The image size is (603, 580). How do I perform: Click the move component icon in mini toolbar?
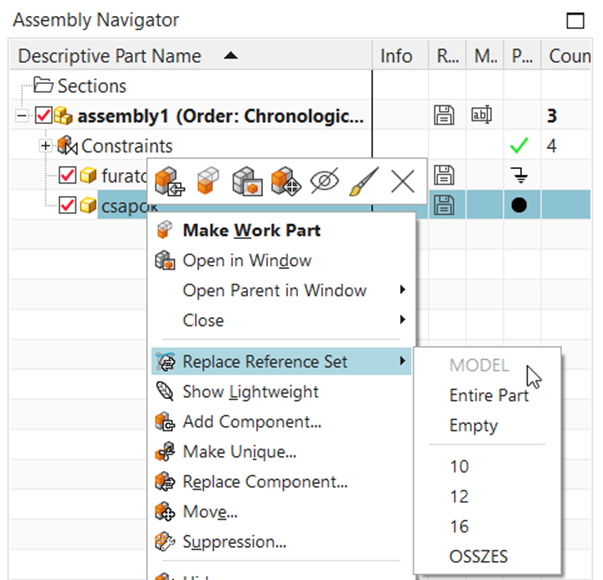(x=285, y=181)
